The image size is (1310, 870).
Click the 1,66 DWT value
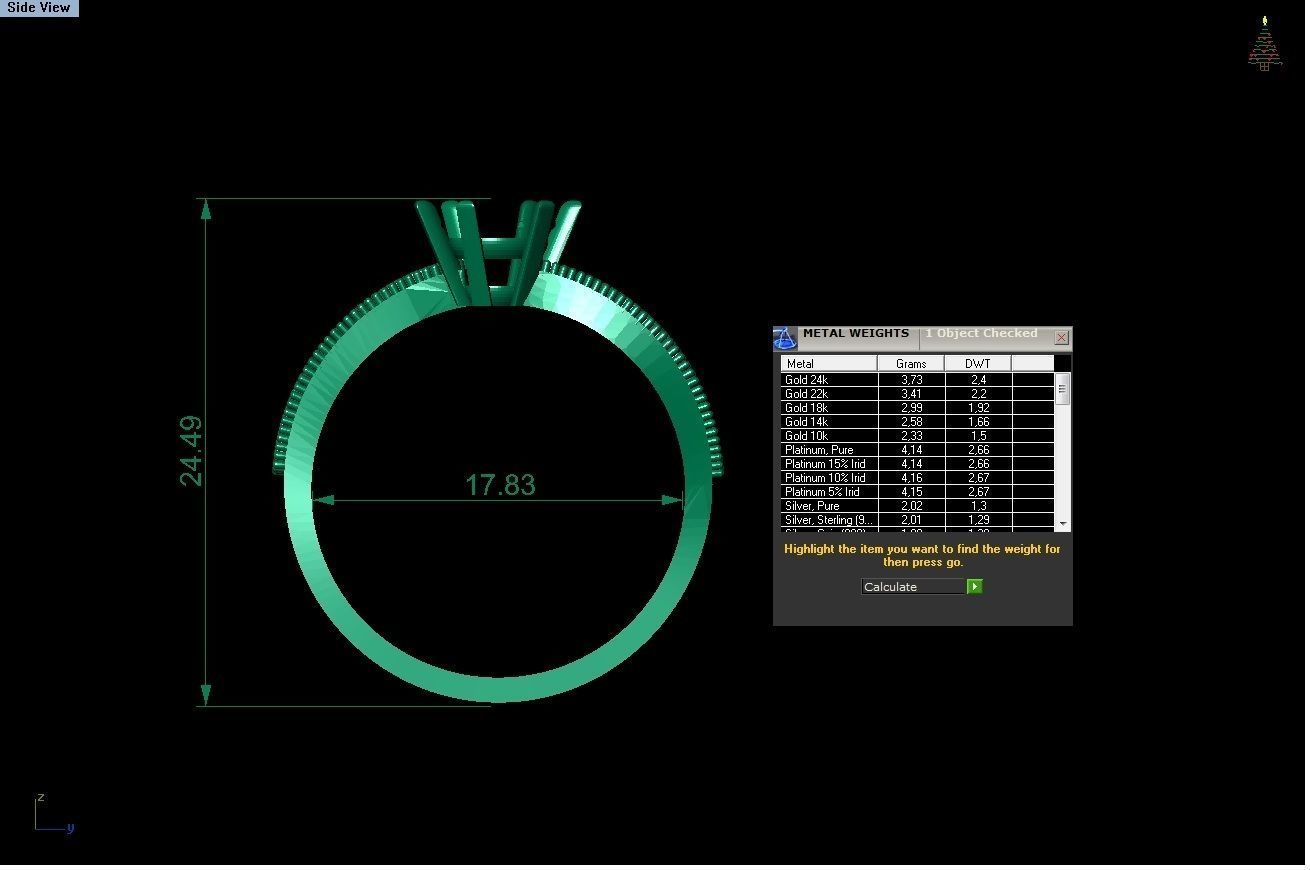tap(978, 422)
